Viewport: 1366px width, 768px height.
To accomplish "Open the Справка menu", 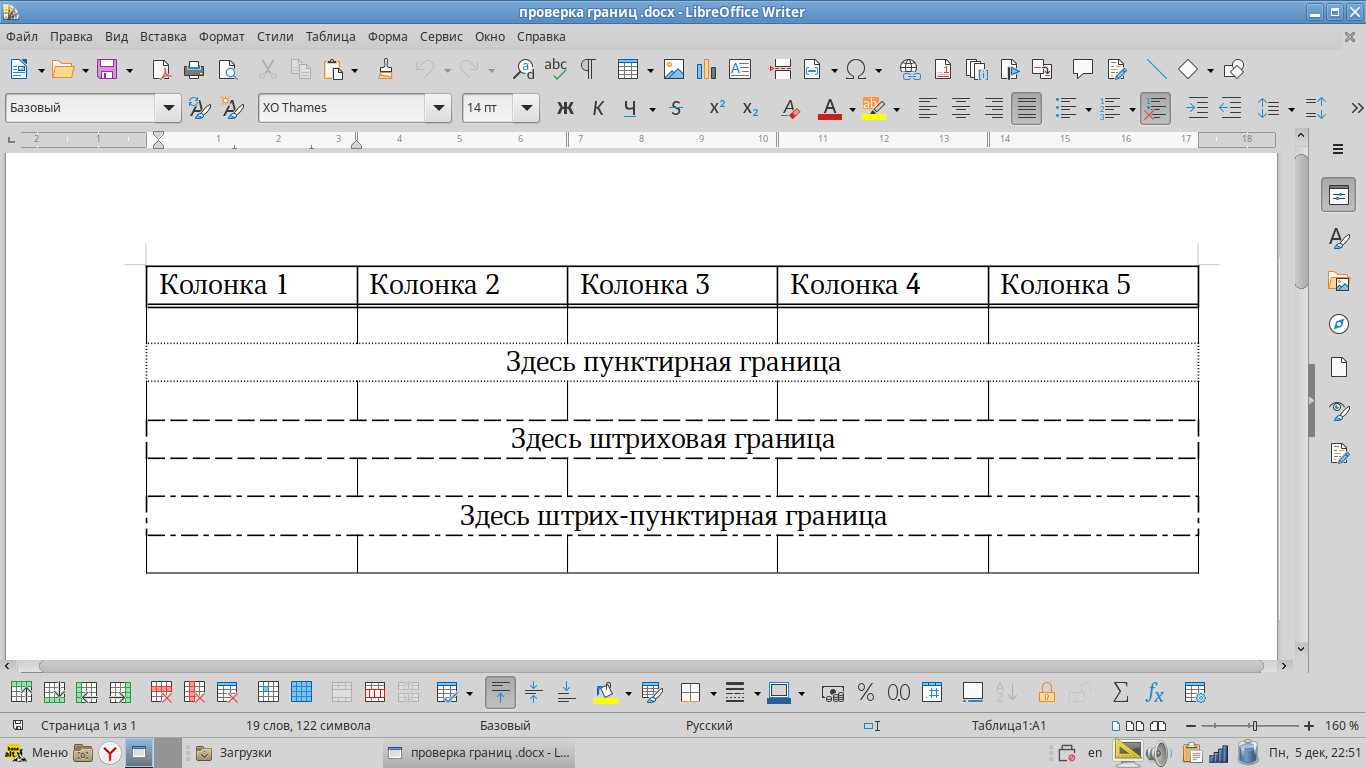I will point(541,36).
